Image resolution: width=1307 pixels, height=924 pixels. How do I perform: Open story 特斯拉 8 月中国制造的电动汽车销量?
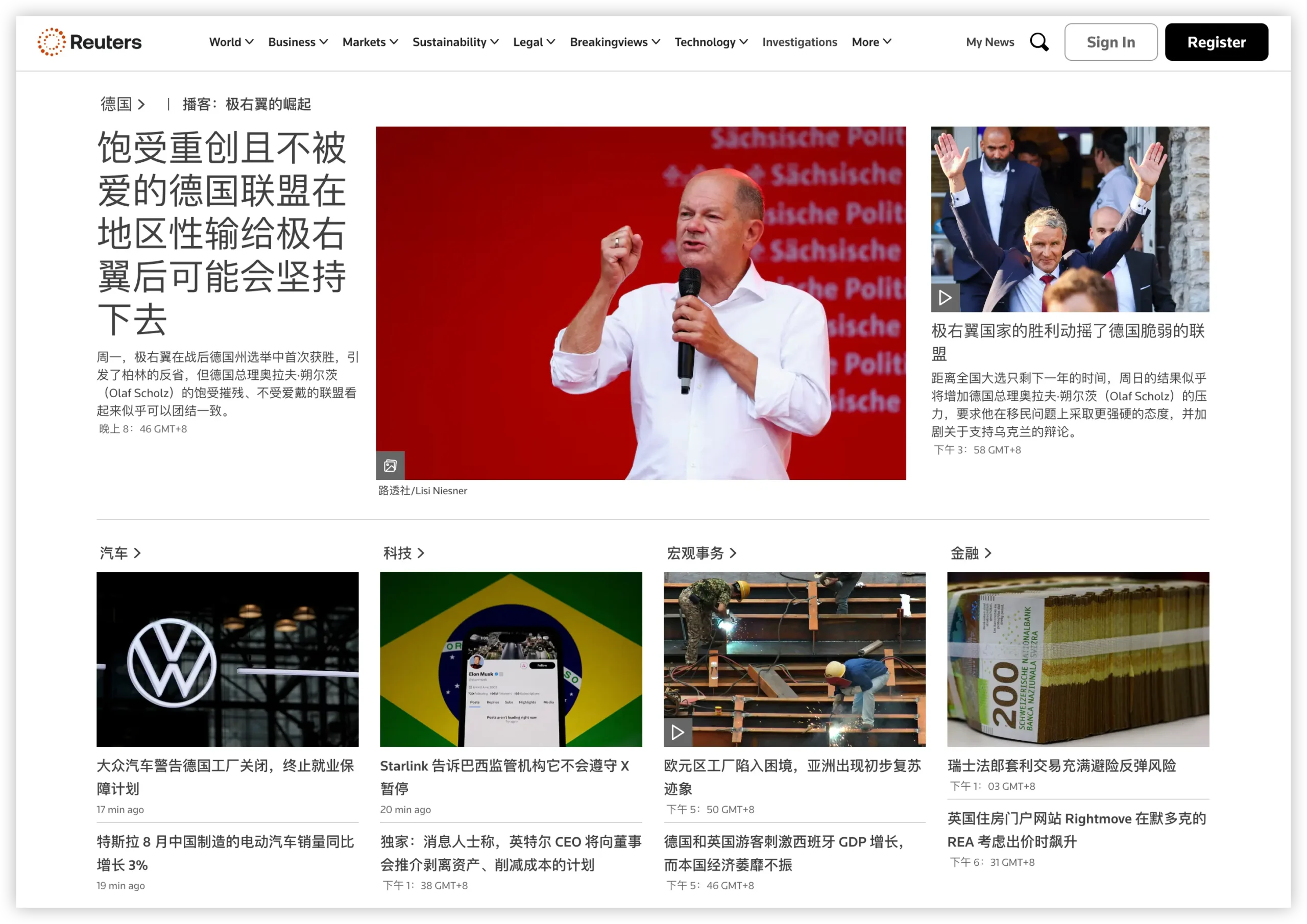(226, 854)
